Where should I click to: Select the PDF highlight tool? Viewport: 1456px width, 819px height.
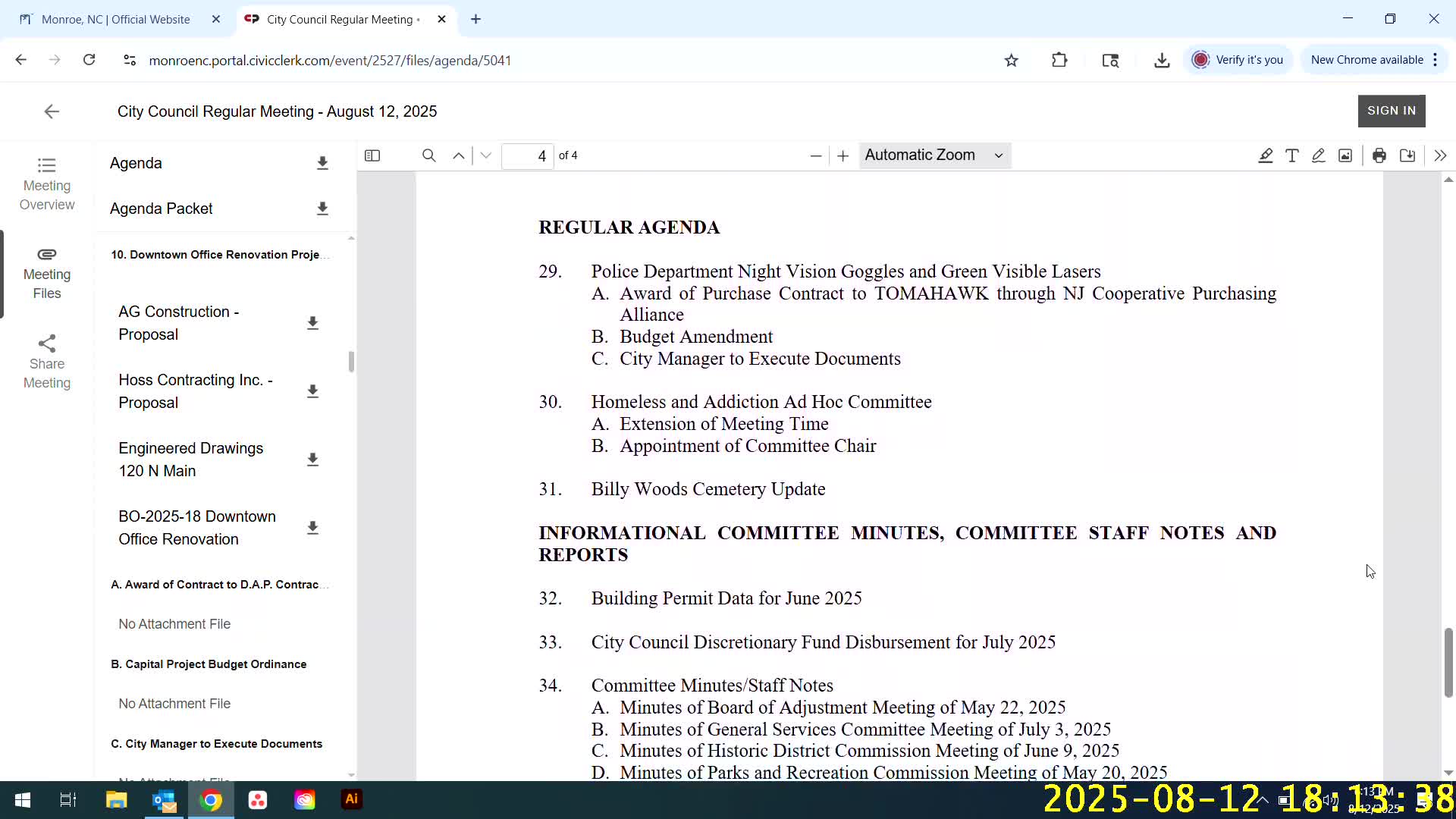click(x=1265, y=155)
